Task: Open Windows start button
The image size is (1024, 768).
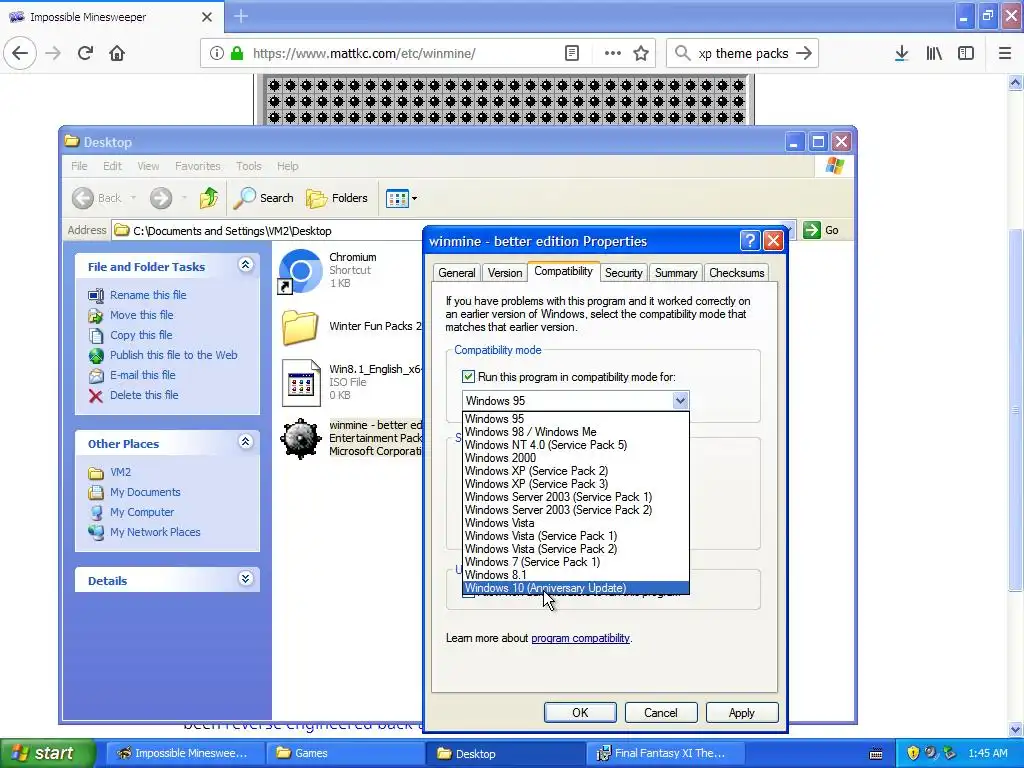Action: [x=47, y=753]
